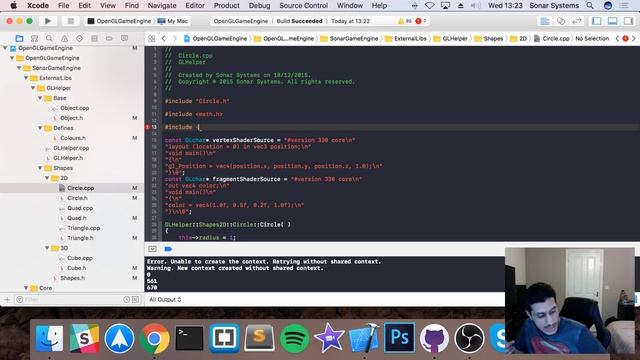Screen dimensions: 640x360
Task: Switch to the Version editor
Action: point(577,21)
